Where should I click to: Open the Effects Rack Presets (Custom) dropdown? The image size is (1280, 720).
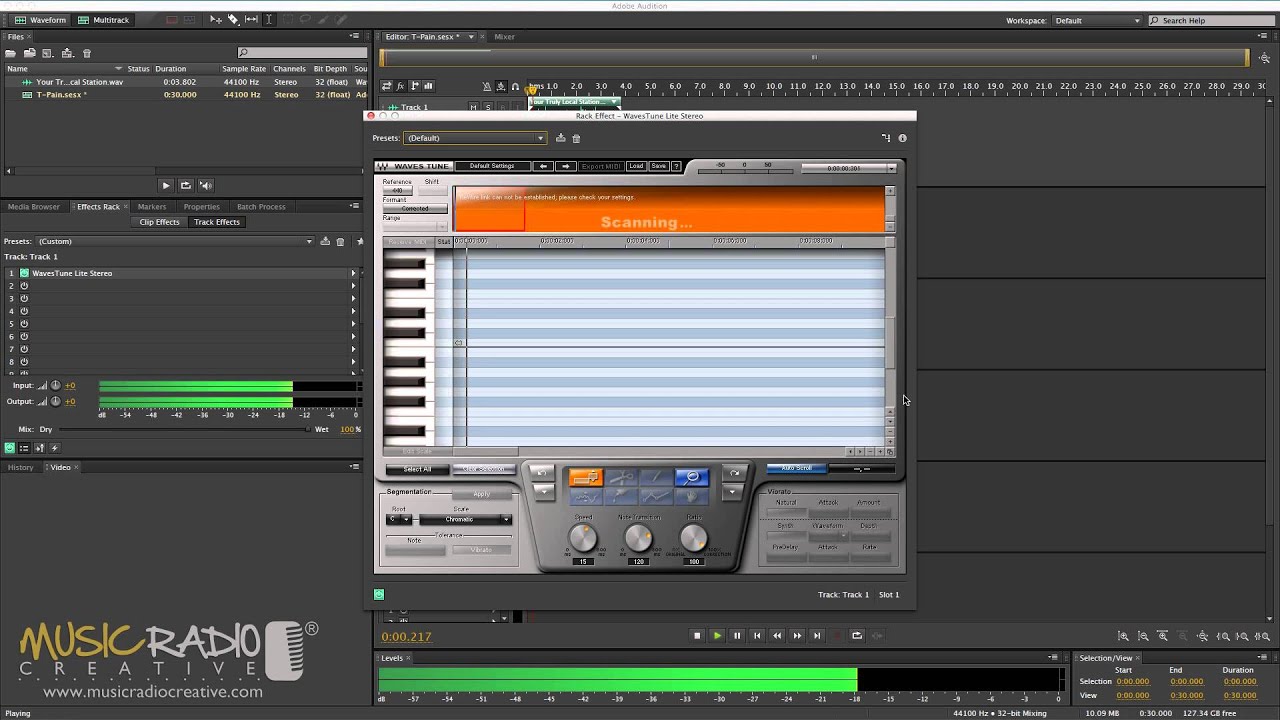pos(175,241)
